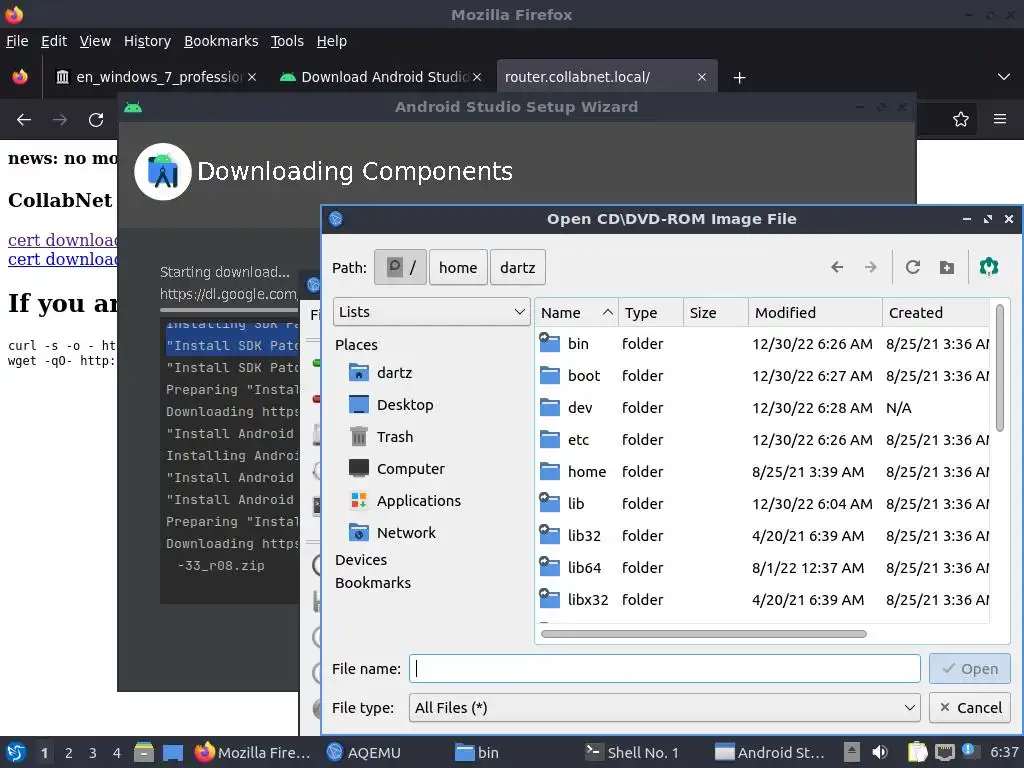Select the dev folder icon
The image size is (1024, 768).
[549, 408]
